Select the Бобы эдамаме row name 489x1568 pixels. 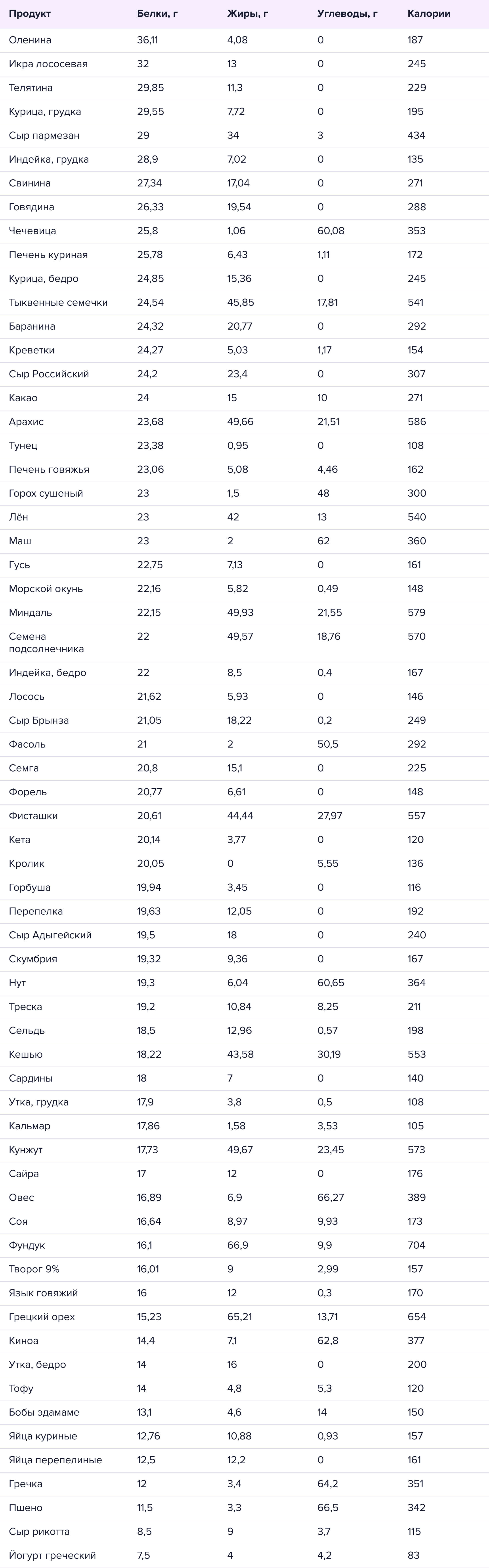pyautogui.click(x=44, y=1412)
